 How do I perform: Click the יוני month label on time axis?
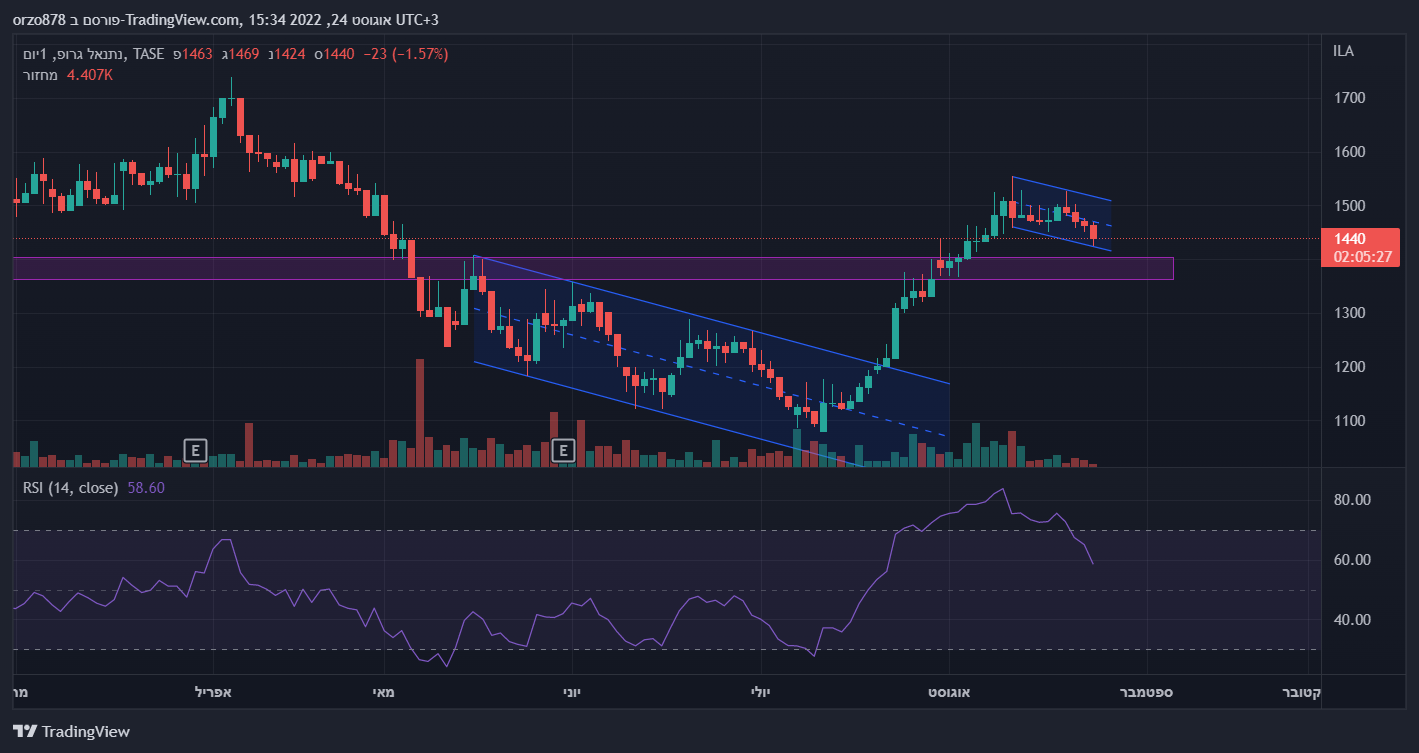(x=571, y=691)
